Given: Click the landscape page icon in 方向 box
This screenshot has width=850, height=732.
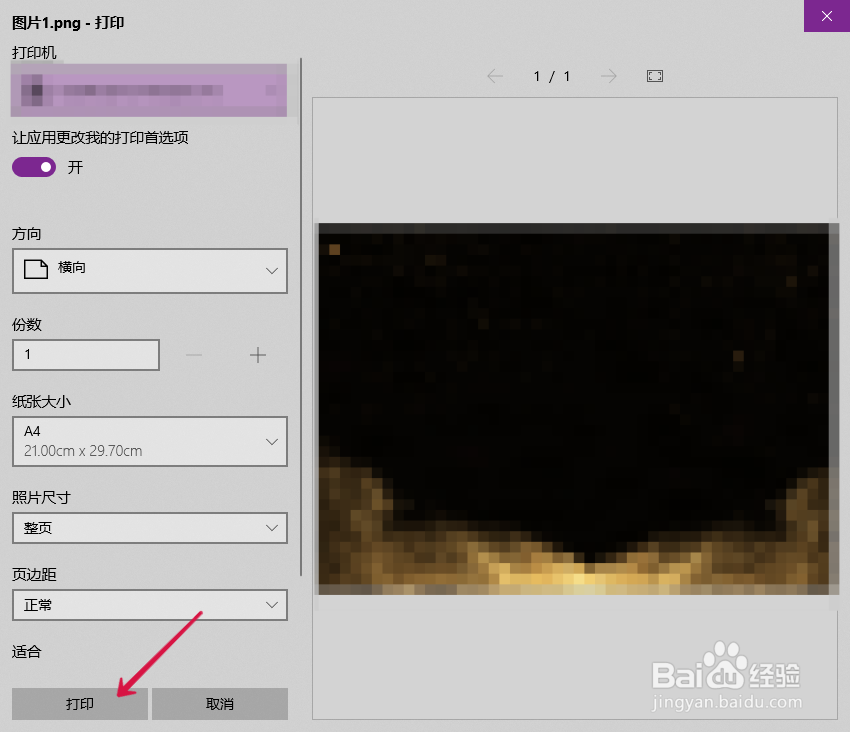Looking at the screenshot, I should point(36,269).
